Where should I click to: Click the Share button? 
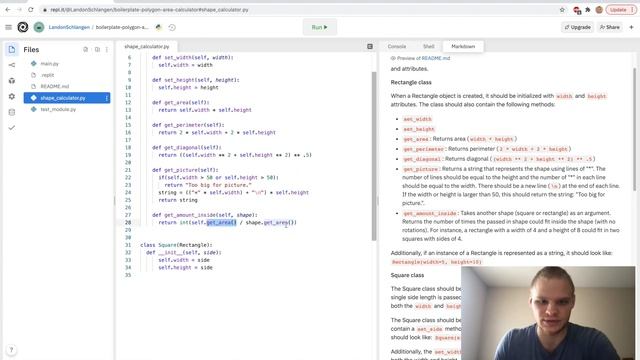pyautogui.click(x=610, y=27)
